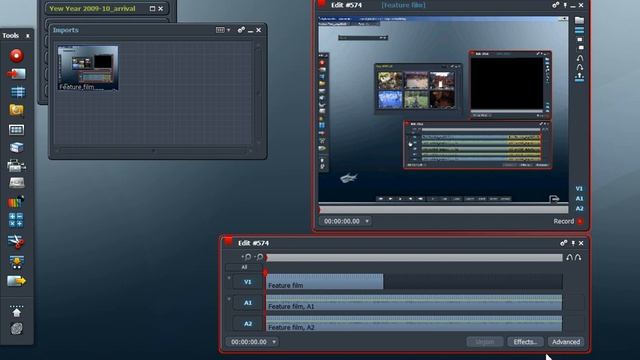
Task: Click the greyed Unjoin button
Action: (484, 342)
